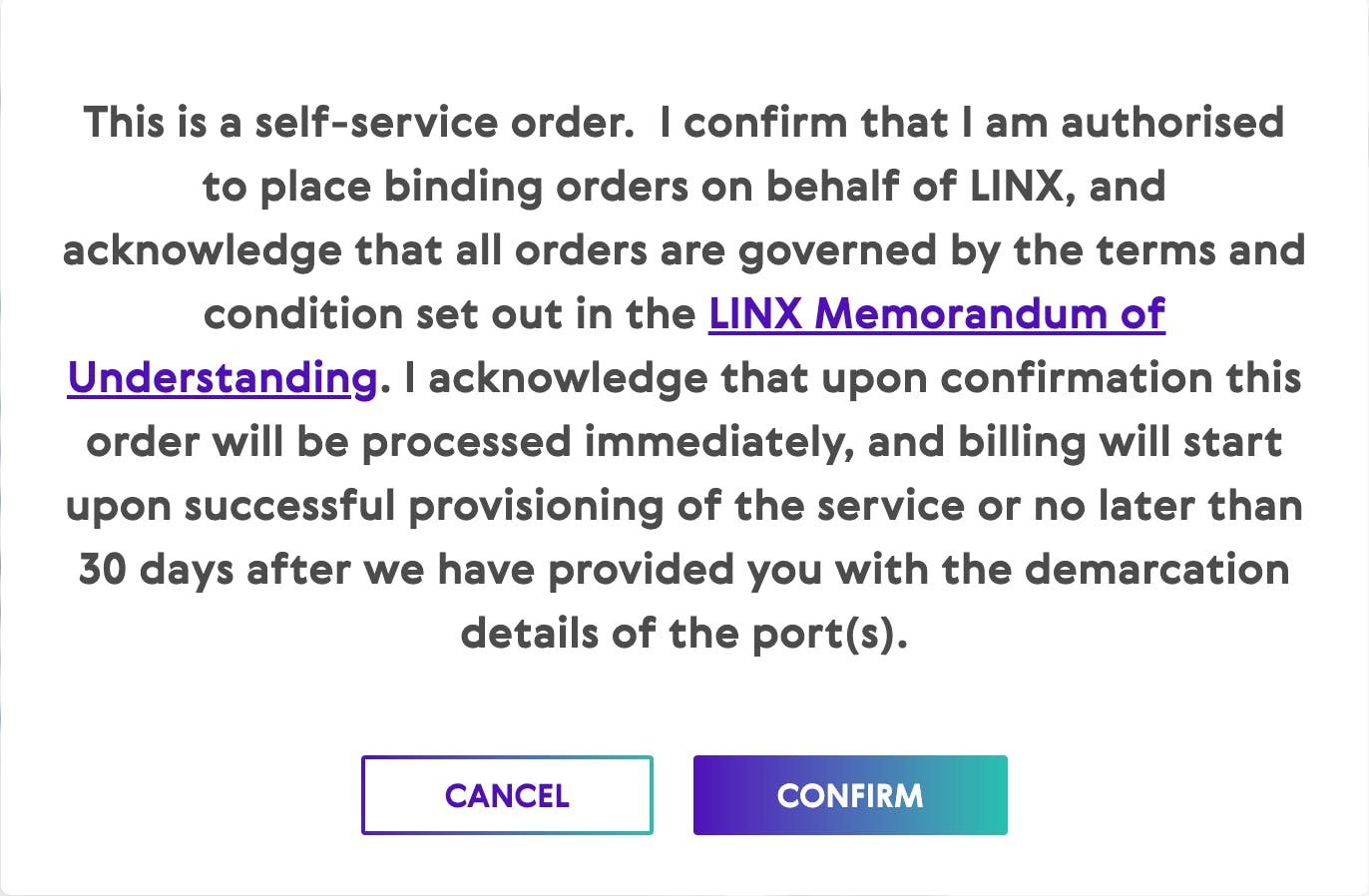
Task: Click the heading text 'This is a self-service order'
Action: pyautogui.click(x=357, y=123)
